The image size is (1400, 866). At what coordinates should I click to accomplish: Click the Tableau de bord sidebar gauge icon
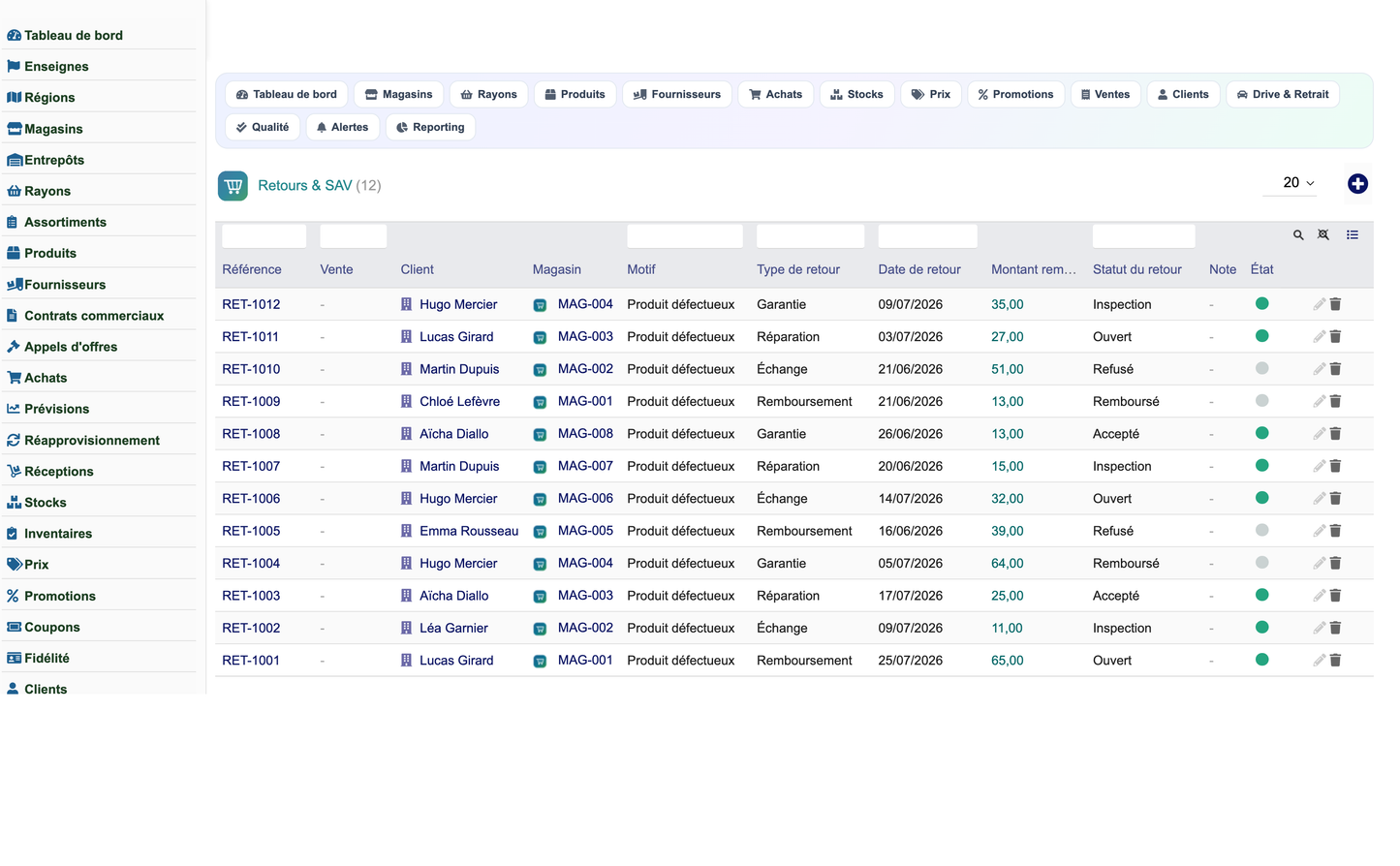tap(14, 36)
